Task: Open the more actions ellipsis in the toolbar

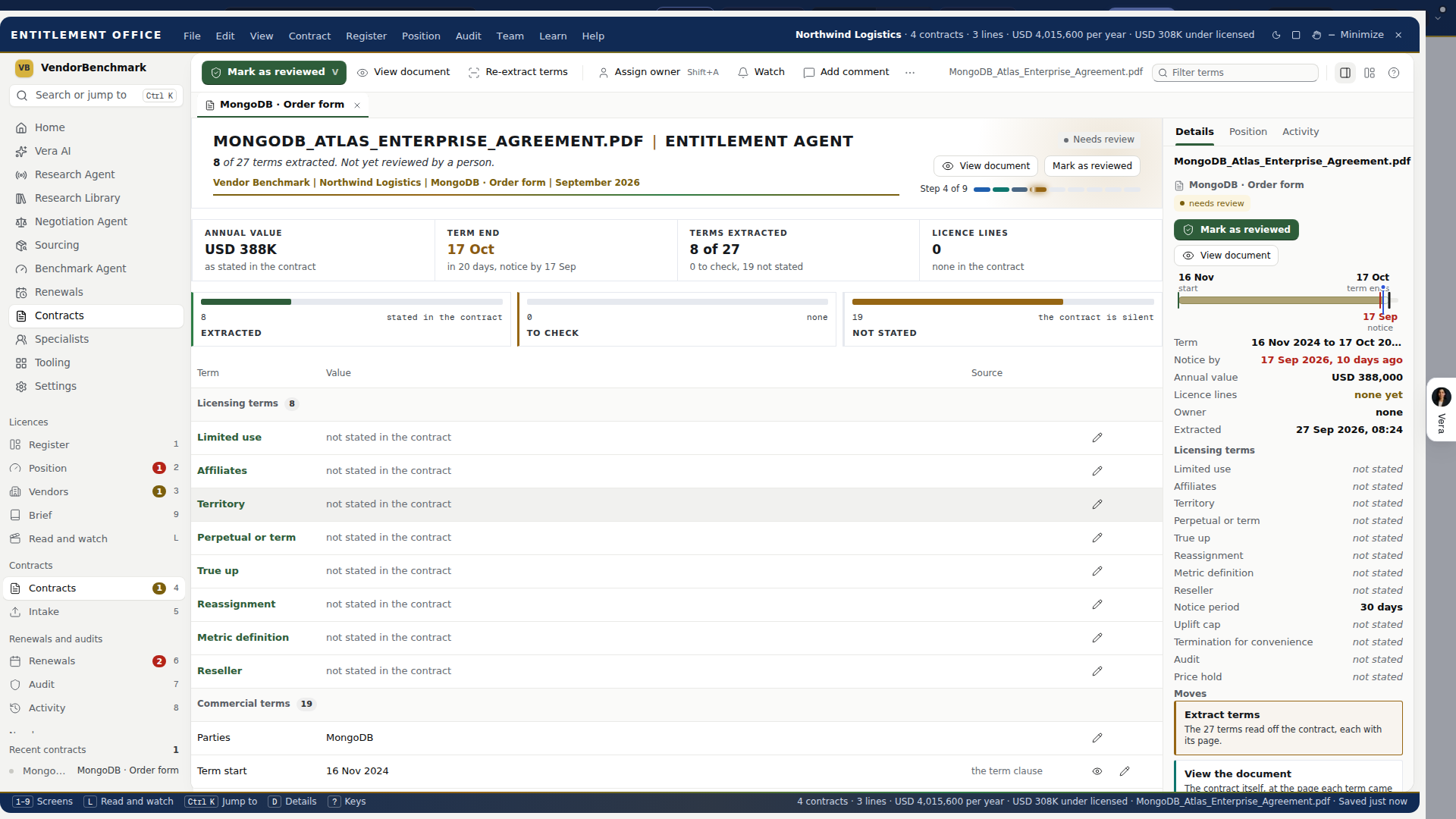Action: click(910, 73)
